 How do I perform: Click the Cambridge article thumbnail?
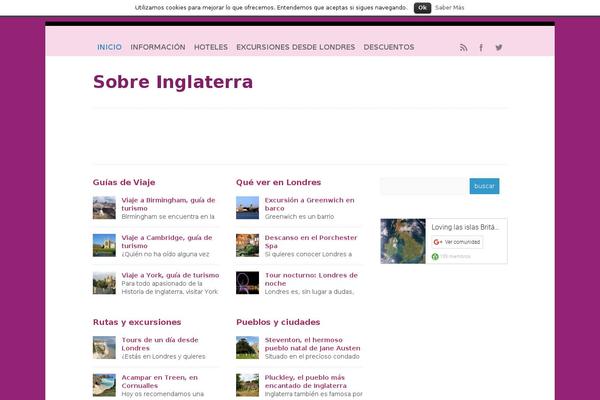click(104, 245)
